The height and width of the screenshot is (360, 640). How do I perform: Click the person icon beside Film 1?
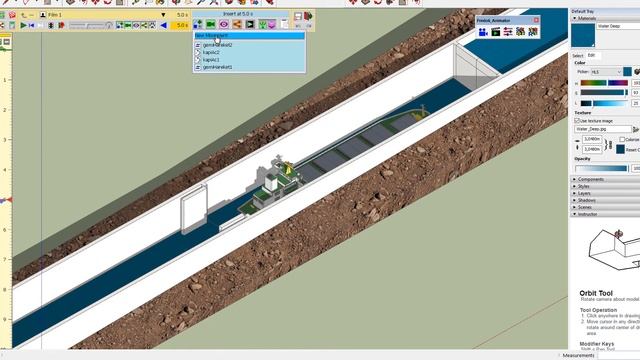[x=43, y=15]
